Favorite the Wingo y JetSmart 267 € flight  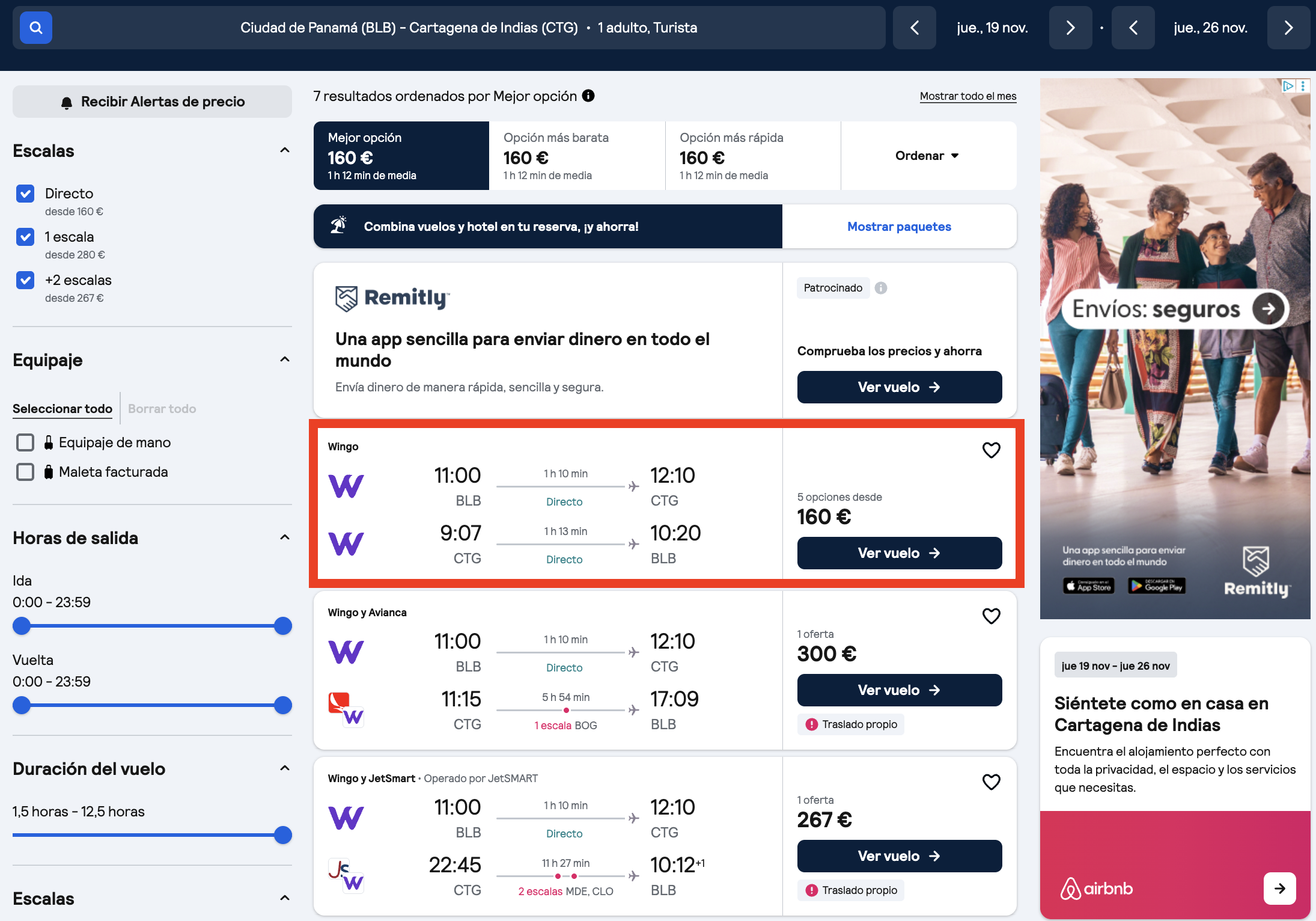(x=991, y=782)
